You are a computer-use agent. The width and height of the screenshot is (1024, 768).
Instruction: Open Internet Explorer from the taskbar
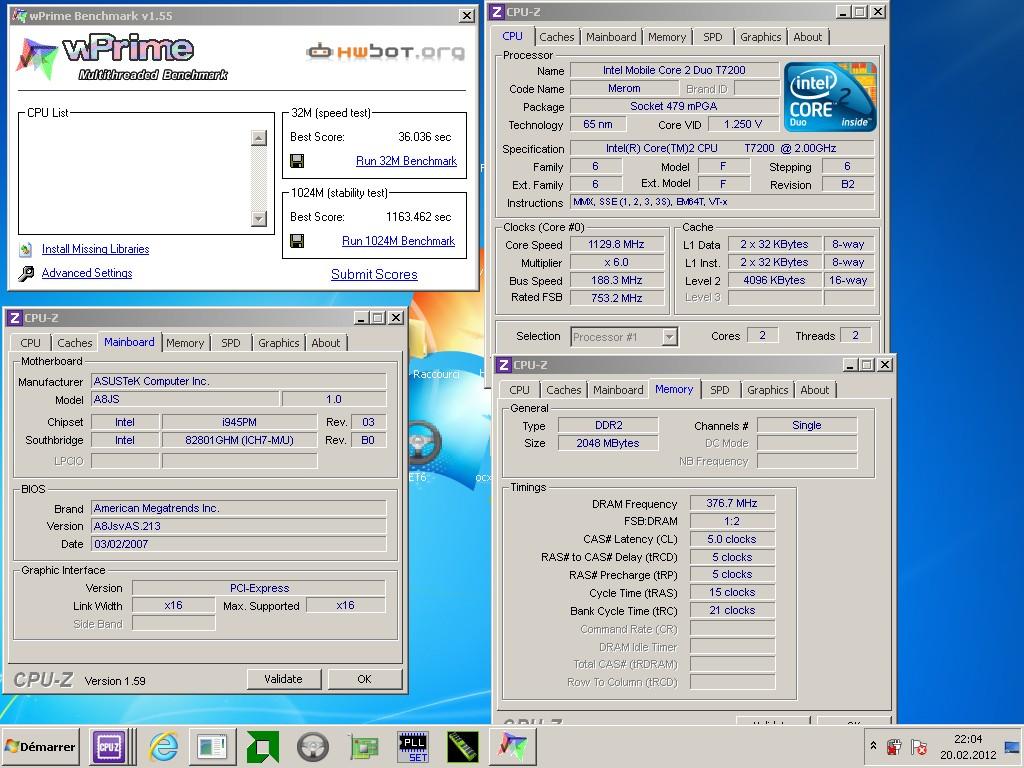pos(163,746)
